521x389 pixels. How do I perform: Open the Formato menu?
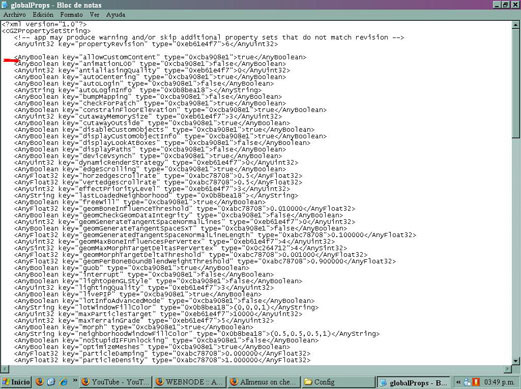(71, 15)
